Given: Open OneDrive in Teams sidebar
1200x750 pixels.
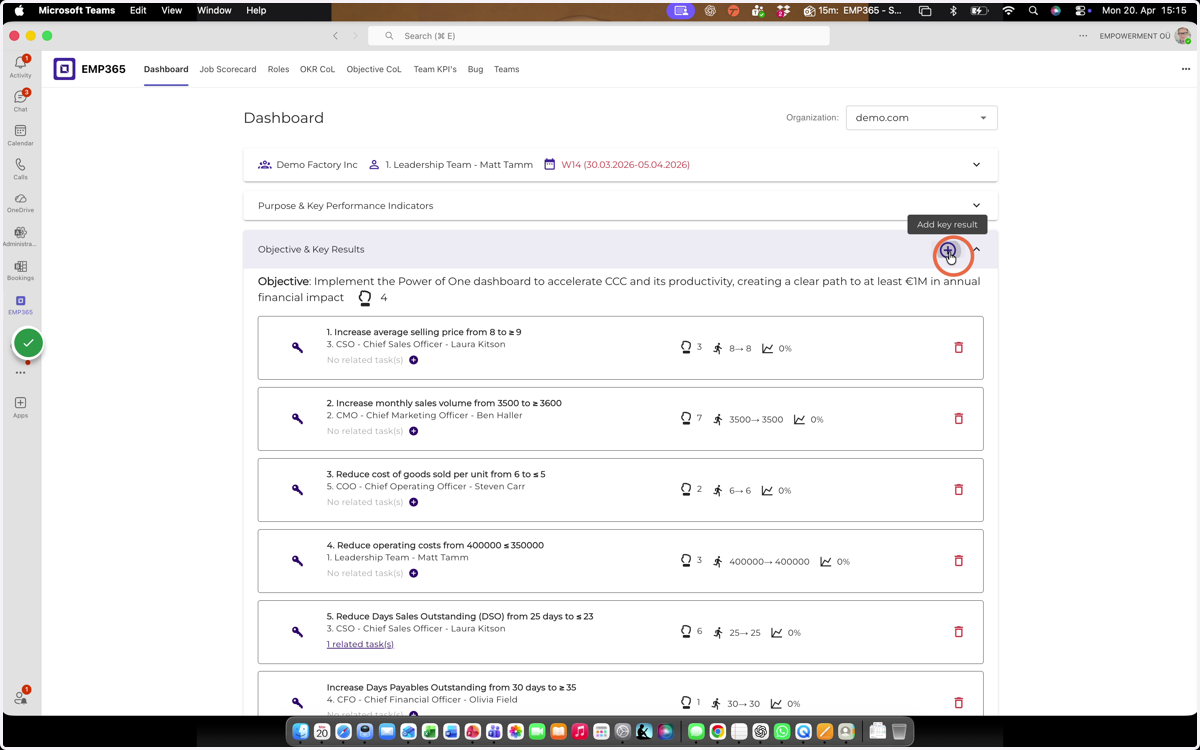Looking at the screenshot, I should click(x=20, y=202).
